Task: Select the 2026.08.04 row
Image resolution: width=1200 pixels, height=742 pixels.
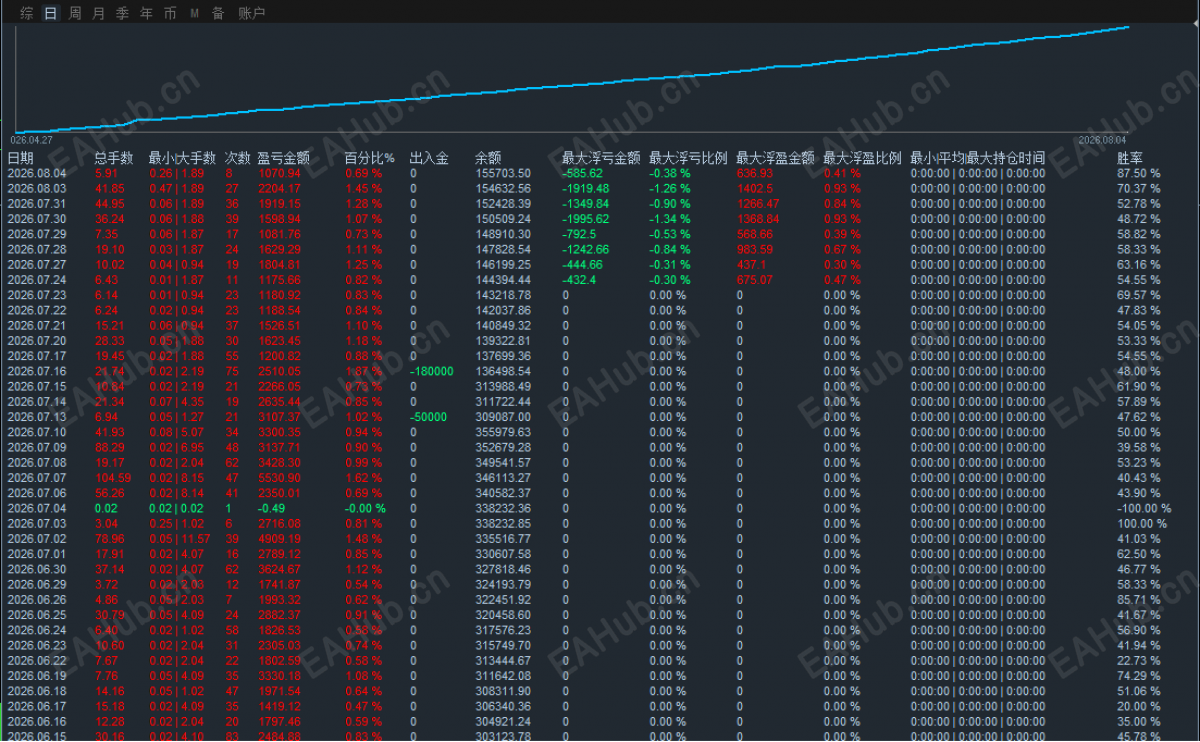Action: click(x=600, y=173)
